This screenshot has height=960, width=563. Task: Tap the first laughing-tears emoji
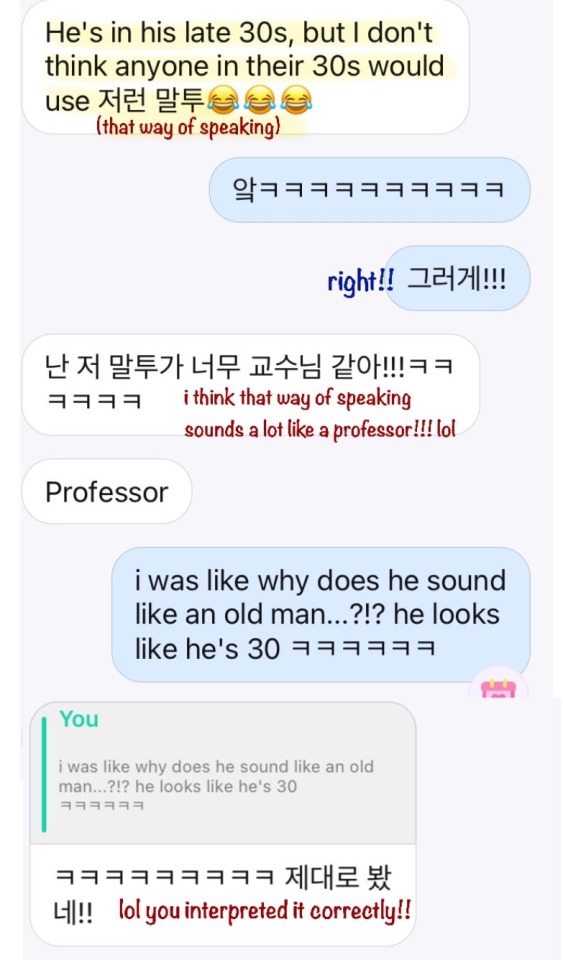pos(223,100)
